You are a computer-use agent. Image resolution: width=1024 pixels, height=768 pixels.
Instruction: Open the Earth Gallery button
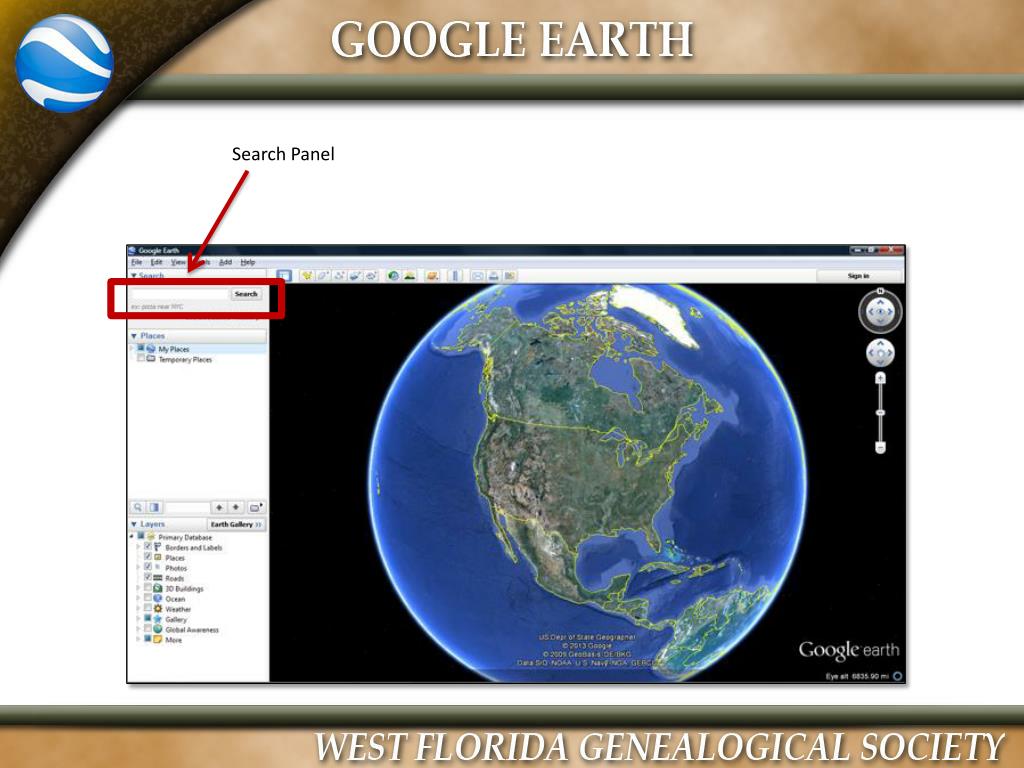(x=236, y=524)
